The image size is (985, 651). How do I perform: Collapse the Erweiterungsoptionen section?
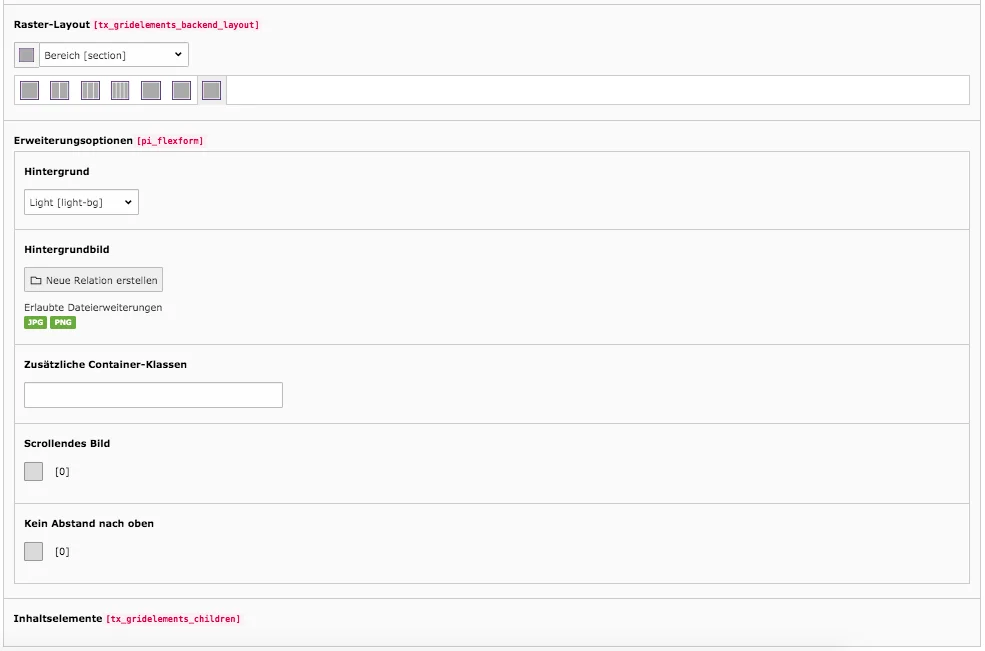72,140
